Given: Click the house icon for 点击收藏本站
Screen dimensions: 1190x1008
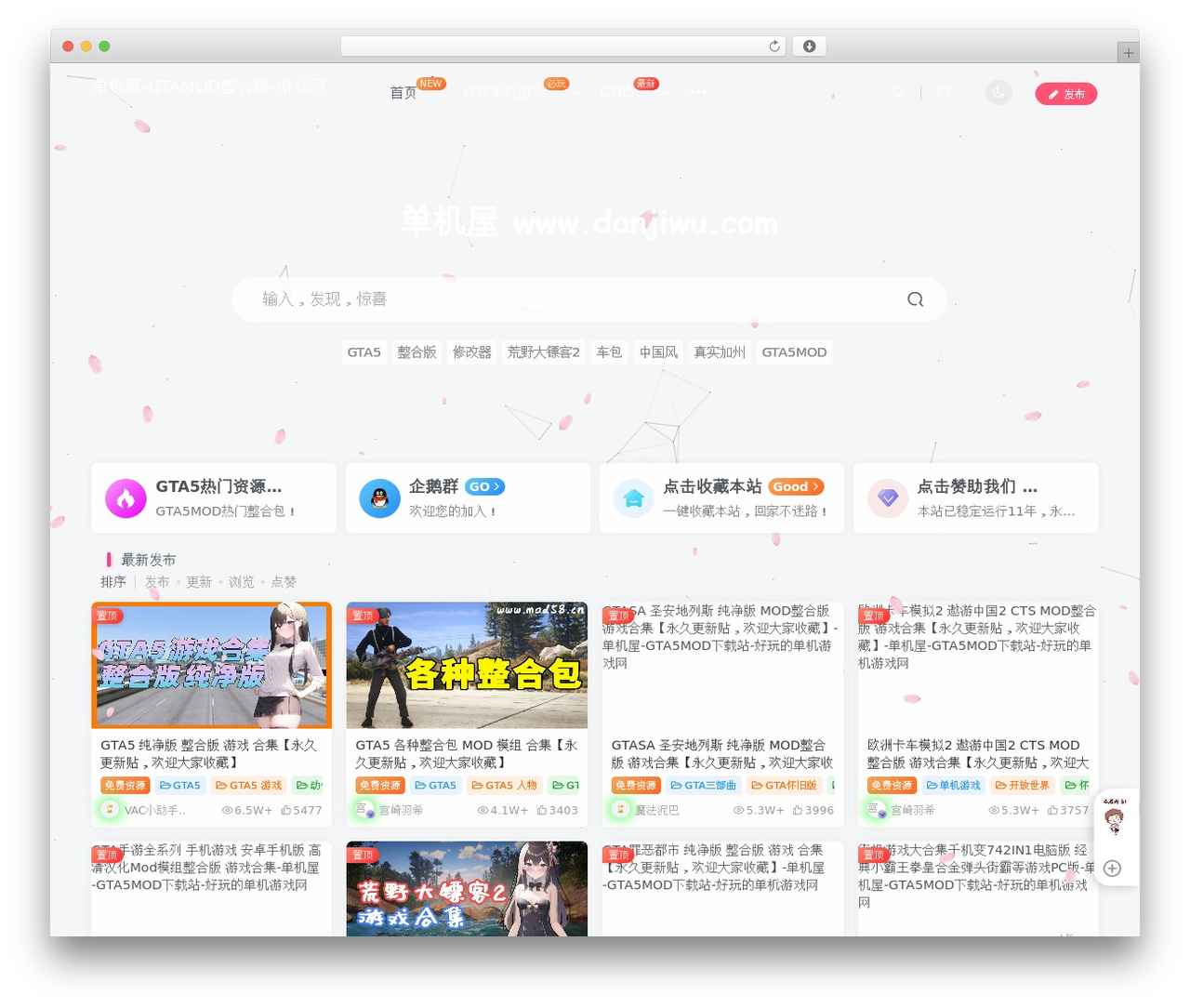Looking at the screenshot, I should tap(634, 498).
